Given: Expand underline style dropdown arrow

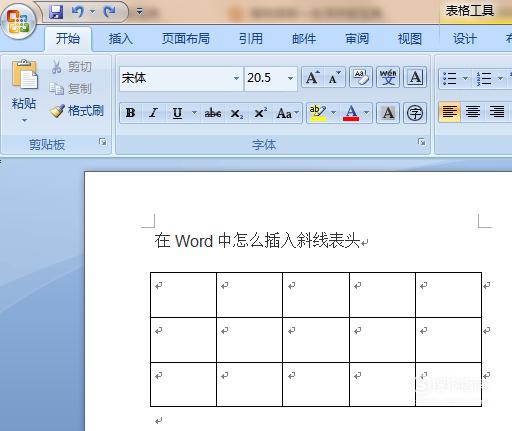Looking at the screenshot, I should [x=194, y=113].
